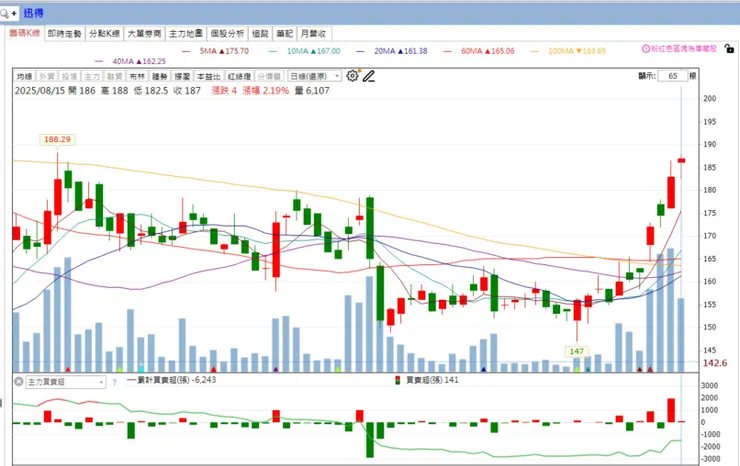Screen dimensions: 740x466
Task: Switch to the 分點K線 tab
Action: pyautogui.click(x=104, y=34)
